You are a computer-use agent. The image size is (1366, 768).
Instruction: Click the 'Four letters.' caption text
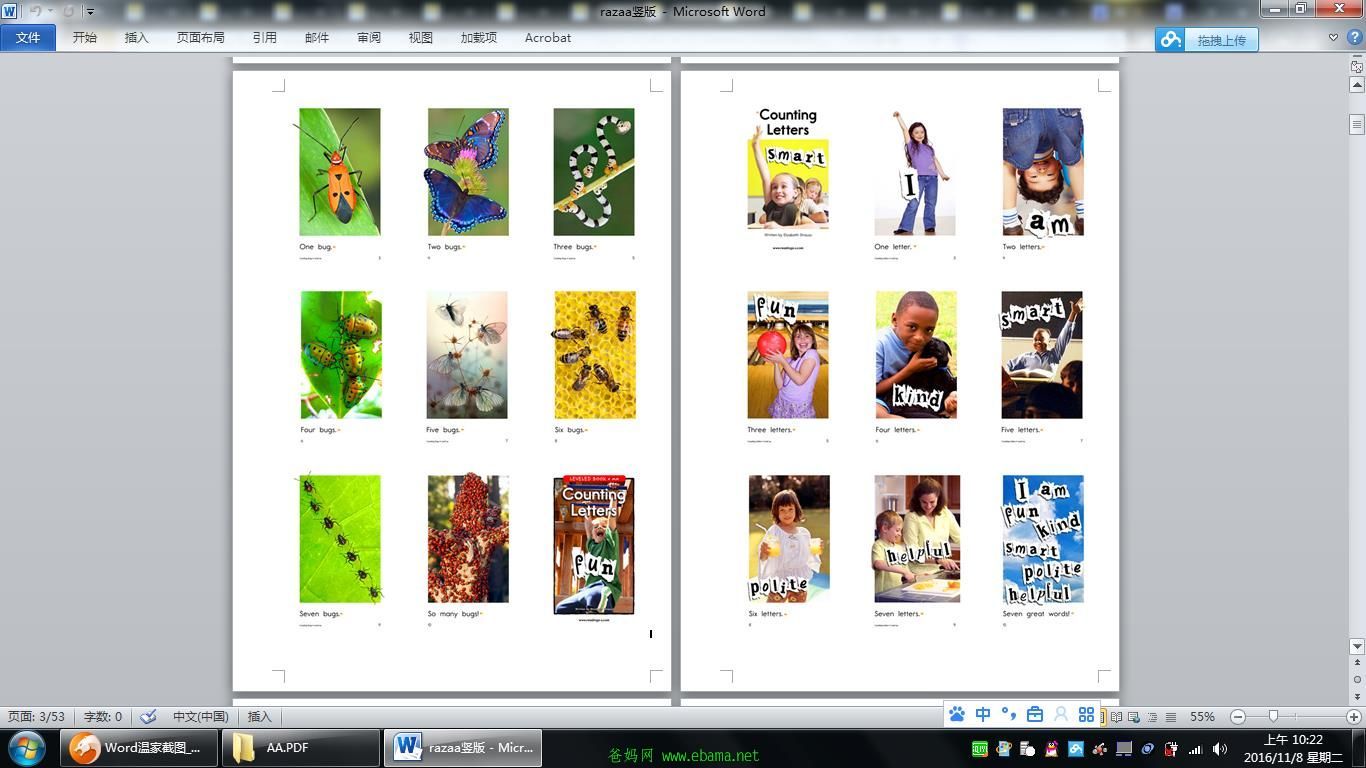tap(896, 430)
